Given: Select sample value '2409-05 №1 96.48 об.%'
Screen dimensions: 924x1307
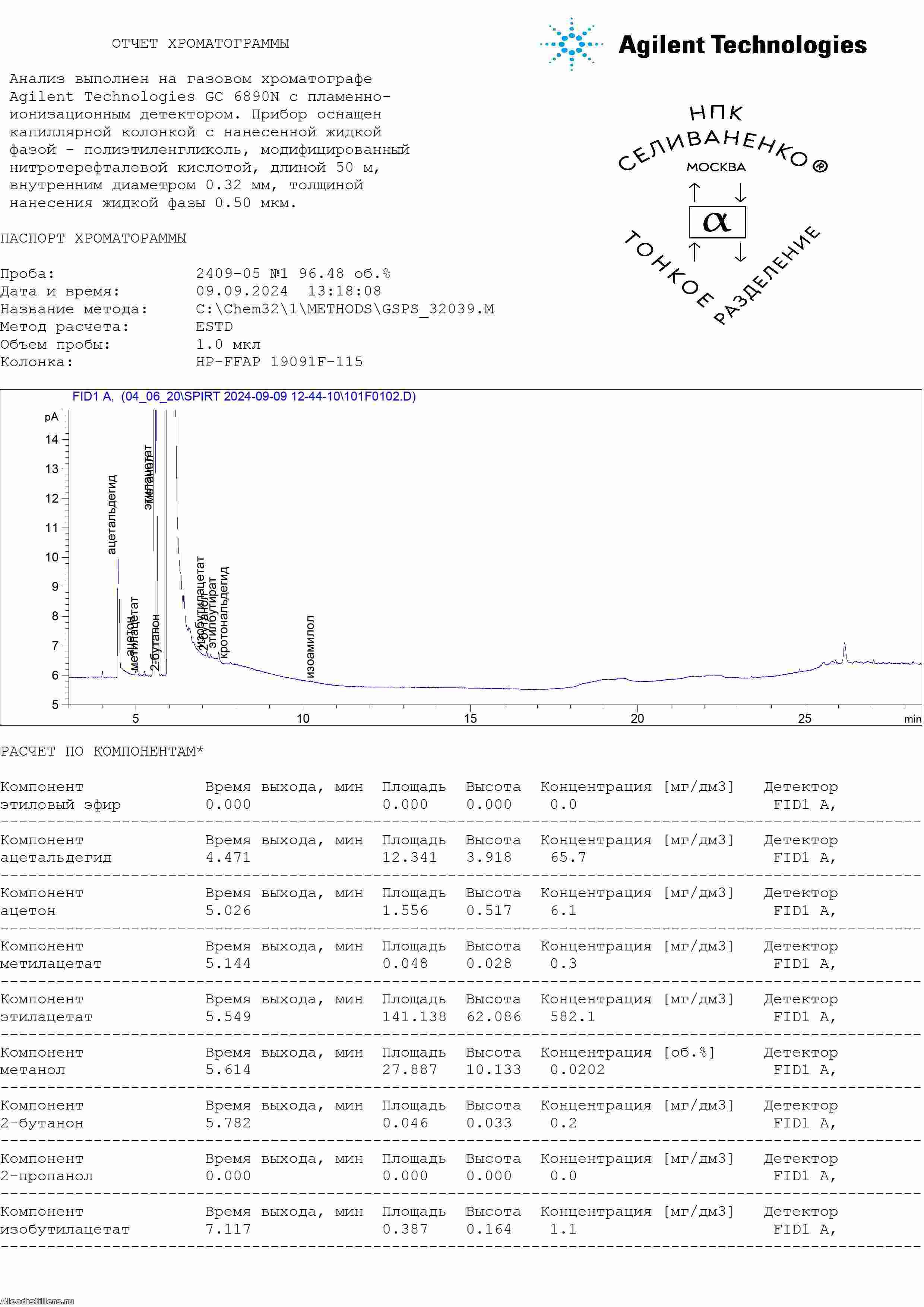Looking at the screenshot, I should 293,274.
